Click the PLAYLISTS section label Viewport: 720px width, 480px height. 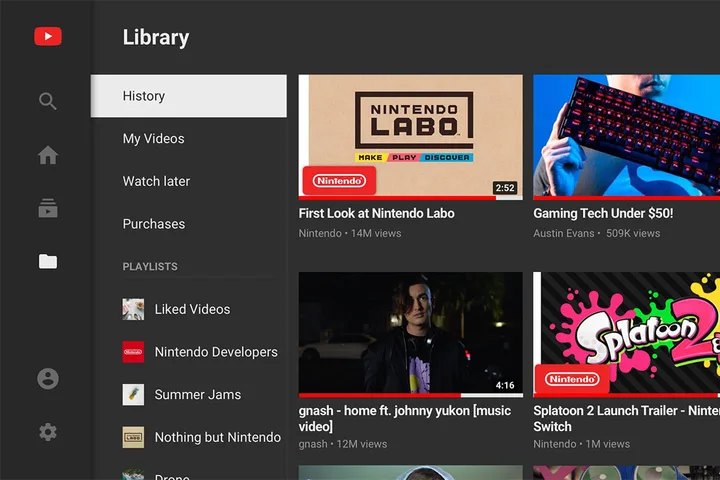150,266
